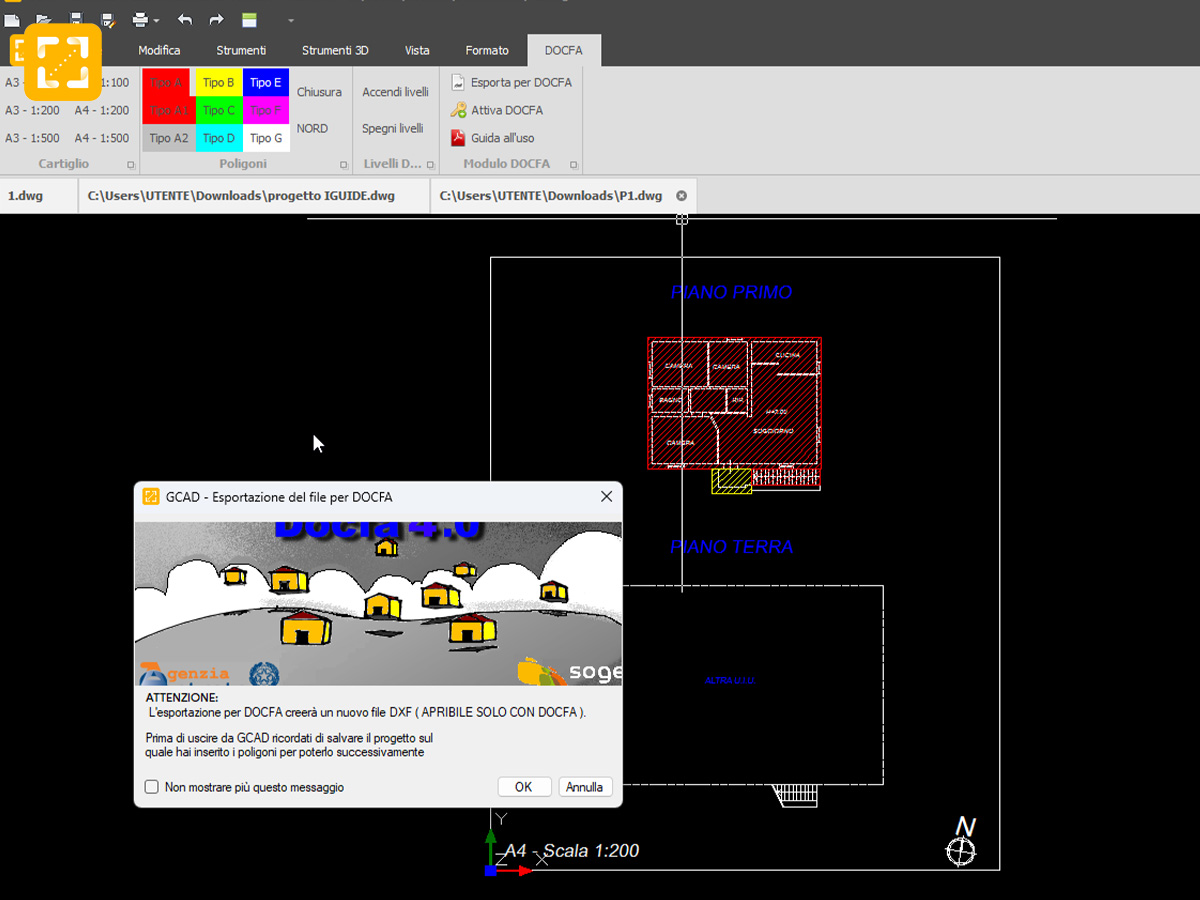Click Spegni livelli
The image size is (1200, 900).
point(392,128)
